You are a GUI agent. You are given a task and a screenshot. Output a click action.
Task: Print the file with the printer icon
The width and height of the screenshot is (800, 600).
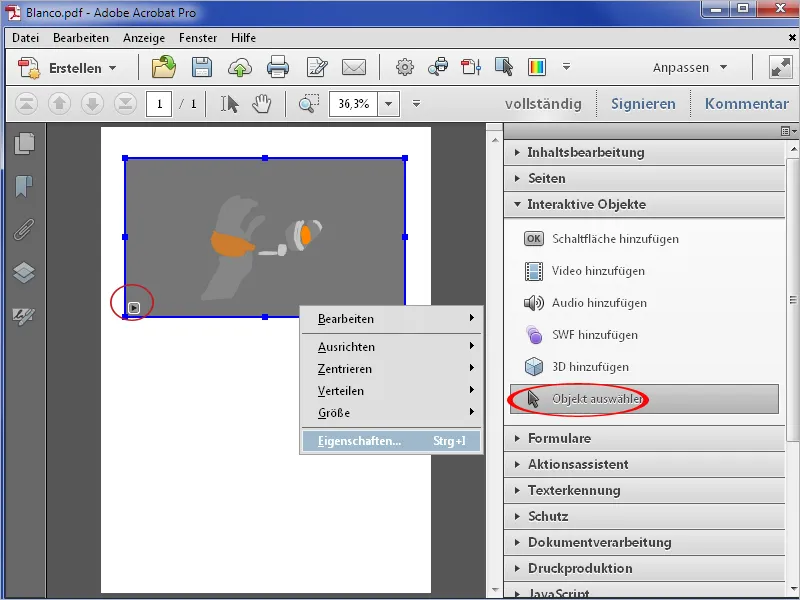pos(278,67)
